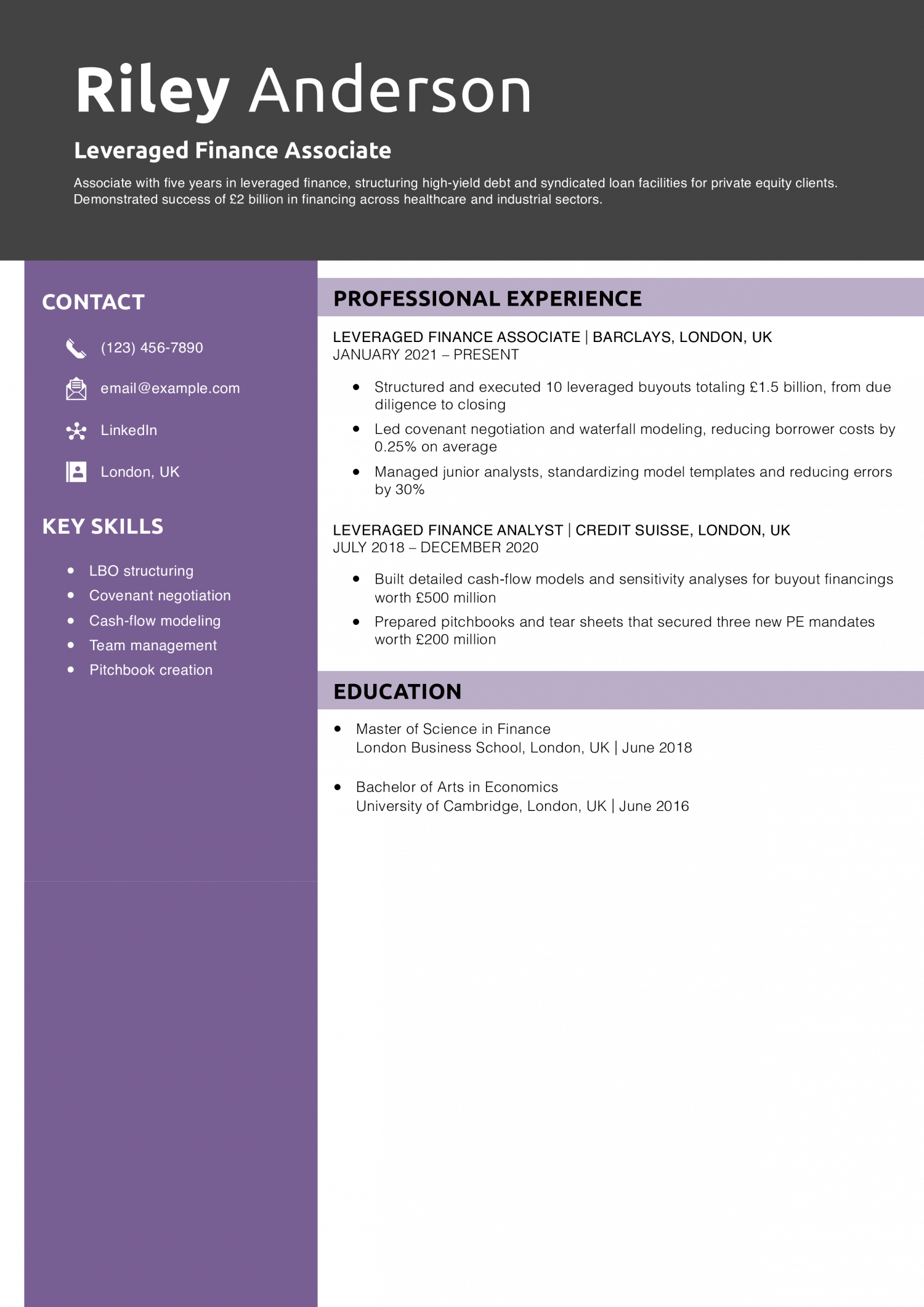Open the LinkedIn link text
This screenshot has width=924, height=1307.
[x=129, y=430]
